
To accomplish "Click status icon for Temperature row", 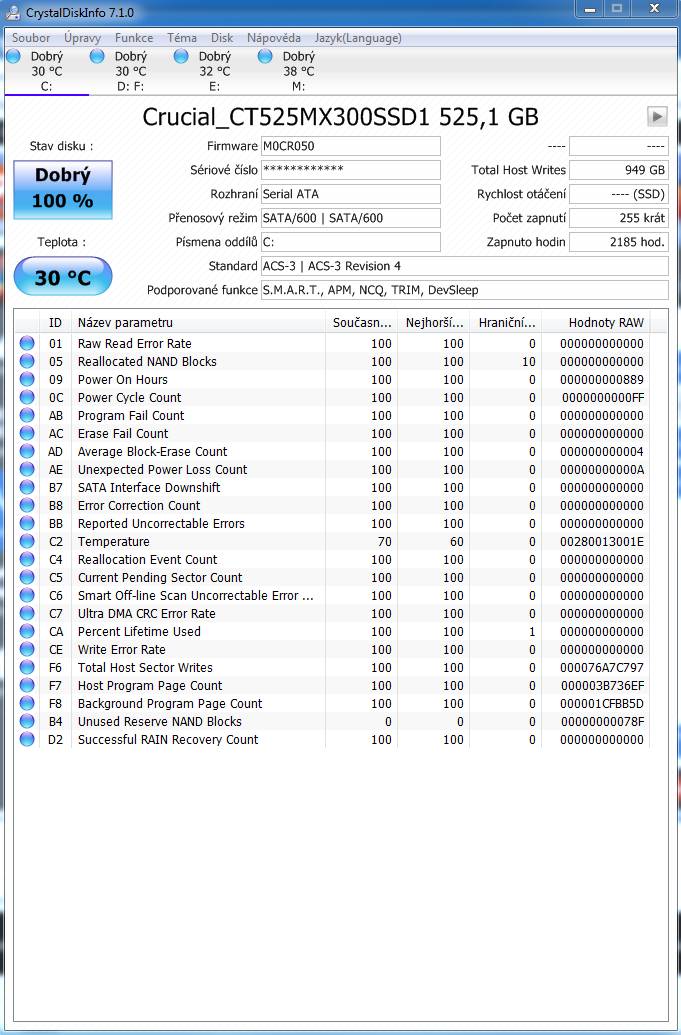I will (27, 541).
